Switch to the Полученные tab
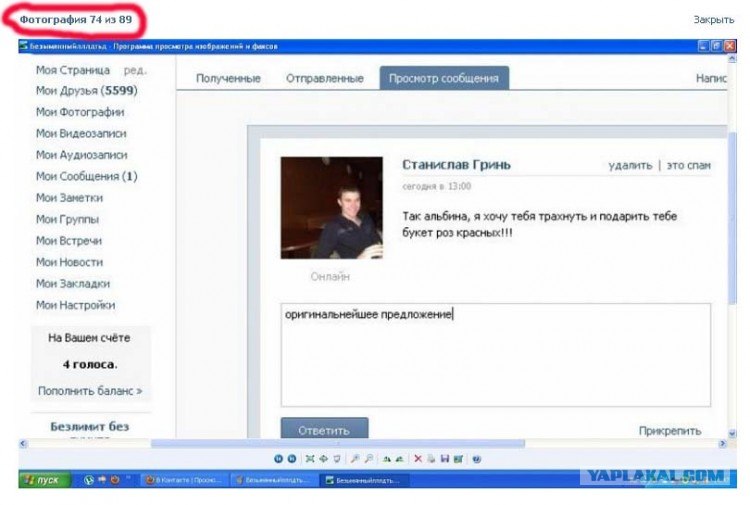The image size is (750, 505). 228,78
